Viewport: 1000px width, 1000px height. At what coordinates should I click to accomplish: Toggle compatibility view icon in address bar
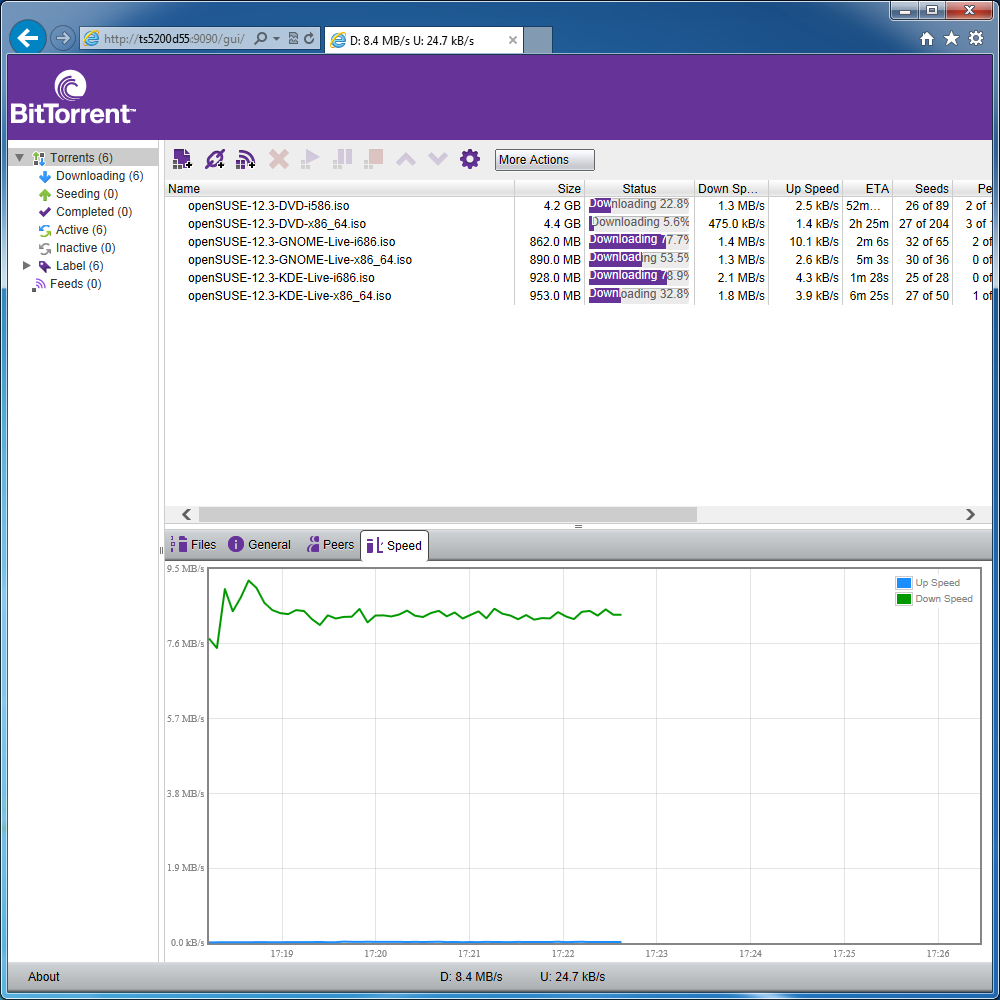tap(293, 39)
